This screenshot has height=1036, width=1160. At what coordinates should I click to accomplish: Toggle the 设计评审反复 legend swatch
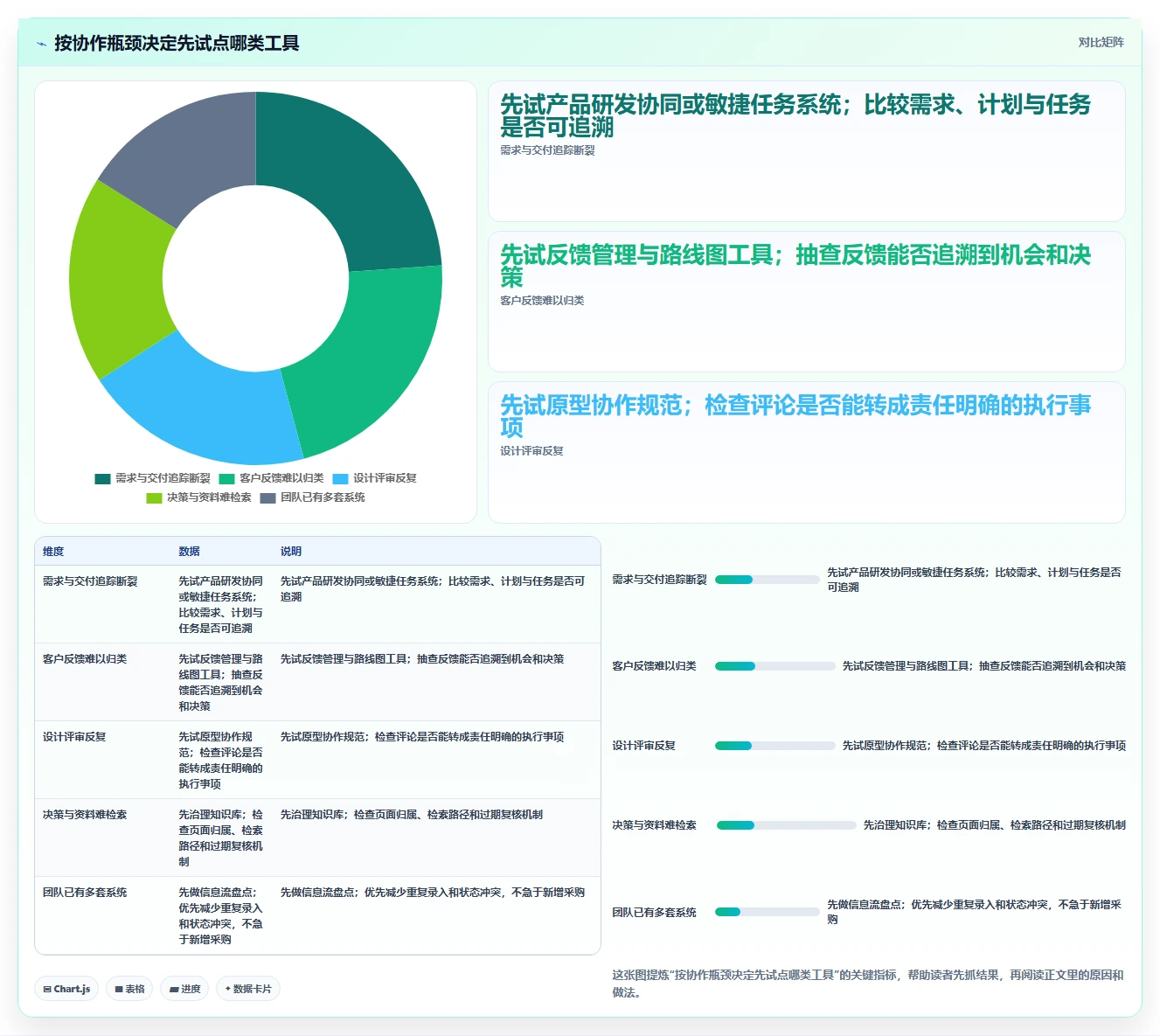coord(340,478)
